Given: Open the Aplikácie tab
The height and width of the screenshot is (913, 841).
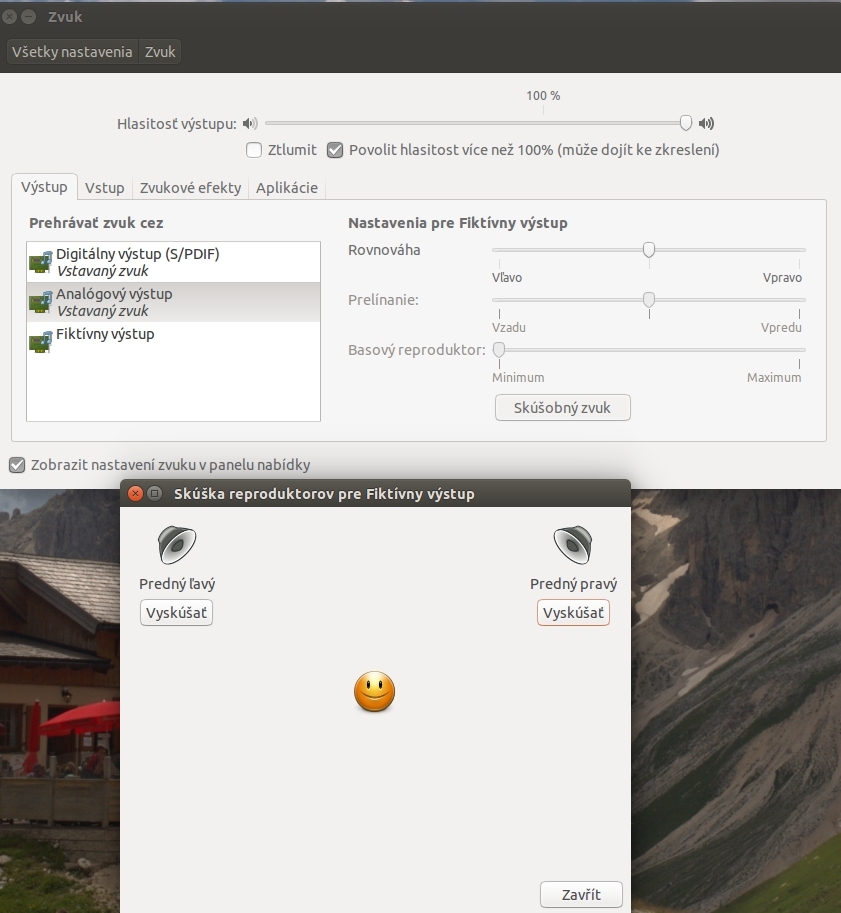Looking at the screenshot, I should click(x=287, y=188).
